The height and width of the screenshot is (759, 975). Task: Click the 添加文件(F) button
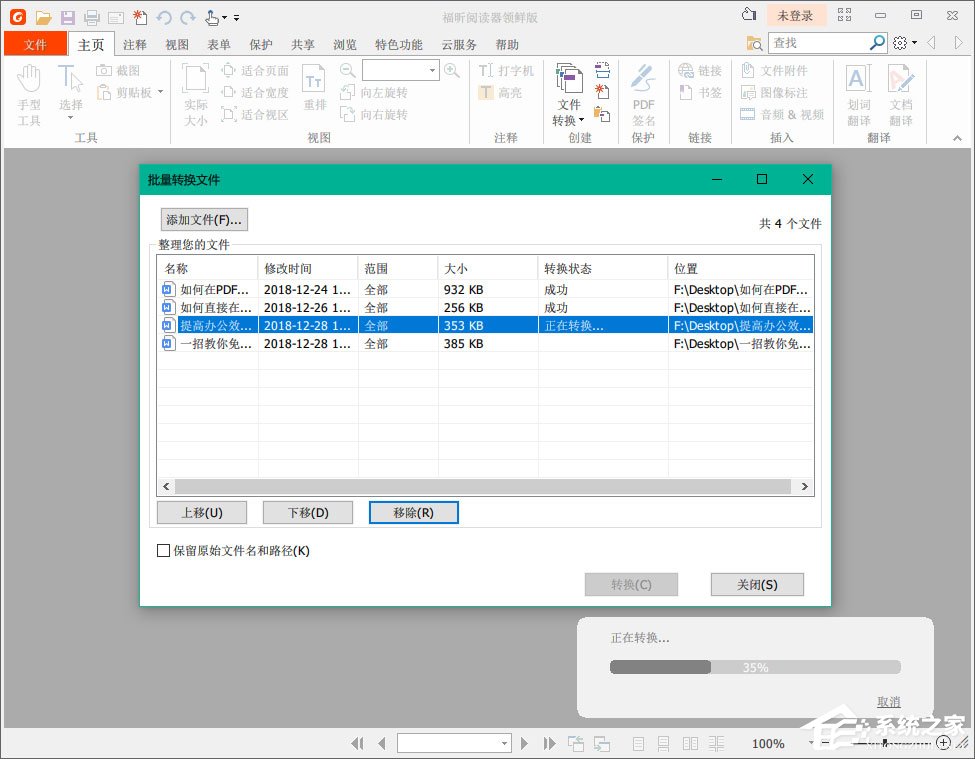[203, 219]
